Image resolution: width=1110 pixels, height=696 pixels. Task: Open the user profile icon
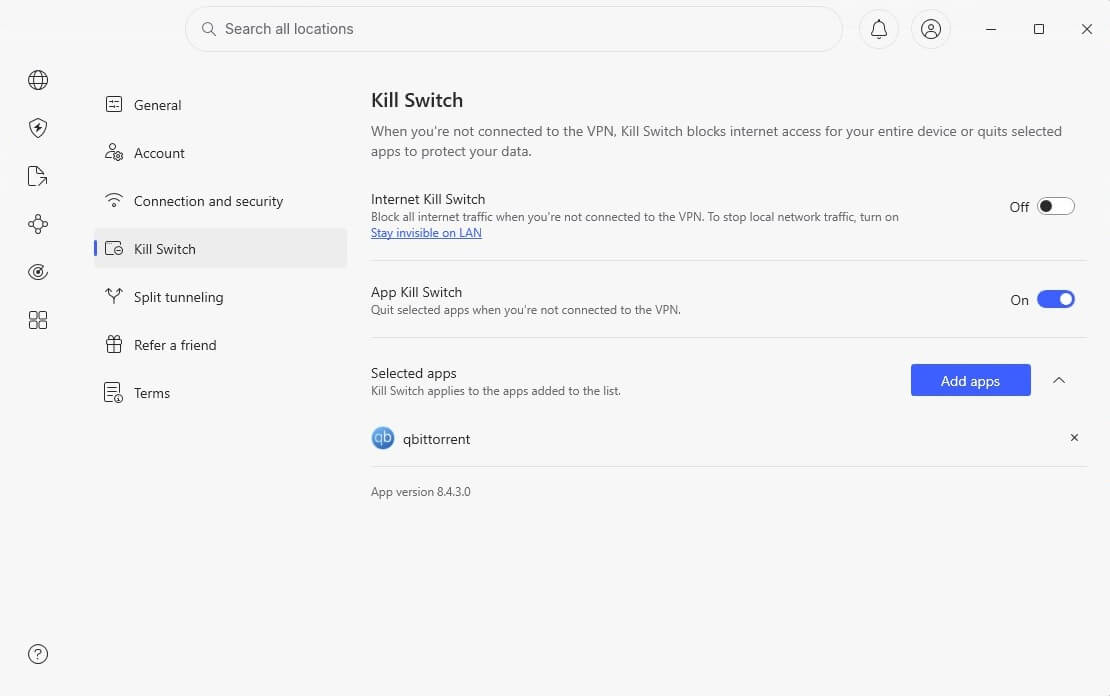click(930, 29)
